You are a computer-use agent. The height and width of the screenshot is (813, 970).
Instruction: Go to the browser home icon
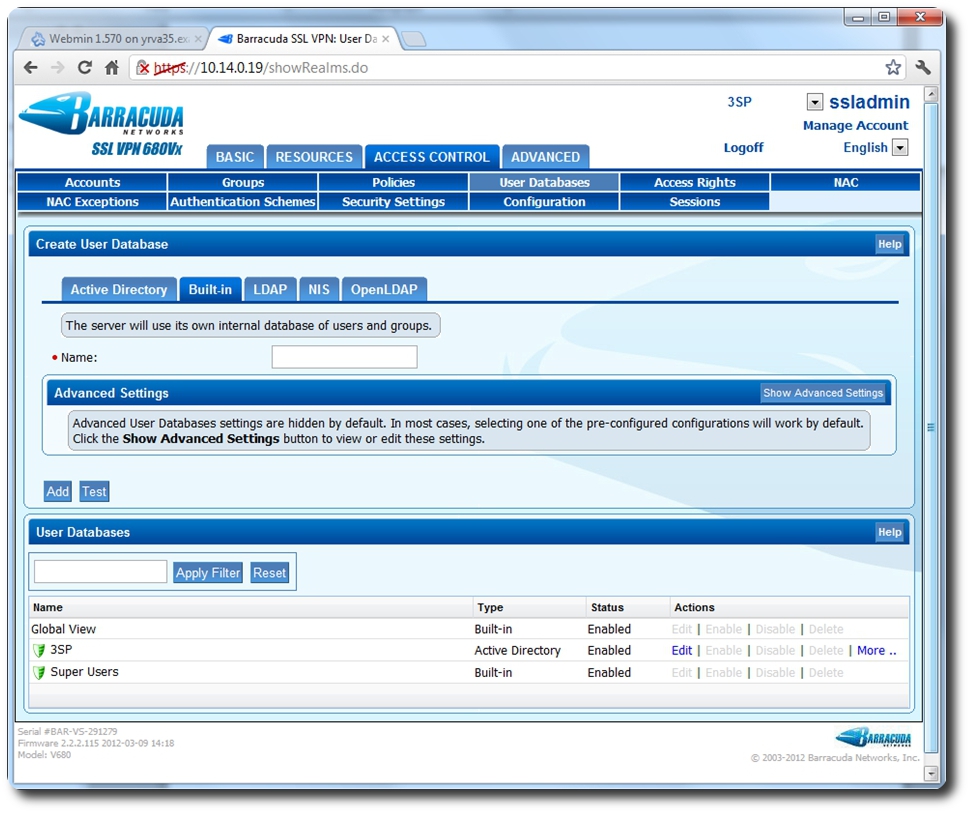click(112, 67)
